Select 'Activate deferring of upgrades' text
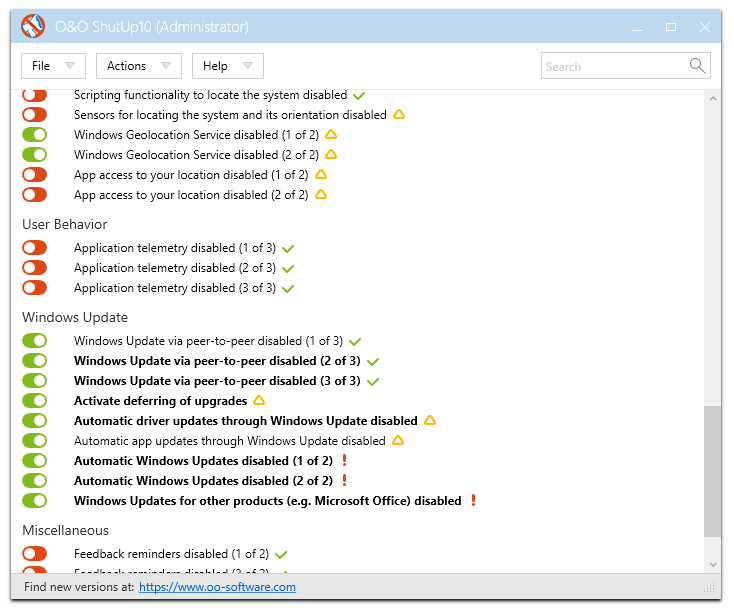 coord(161,401)
